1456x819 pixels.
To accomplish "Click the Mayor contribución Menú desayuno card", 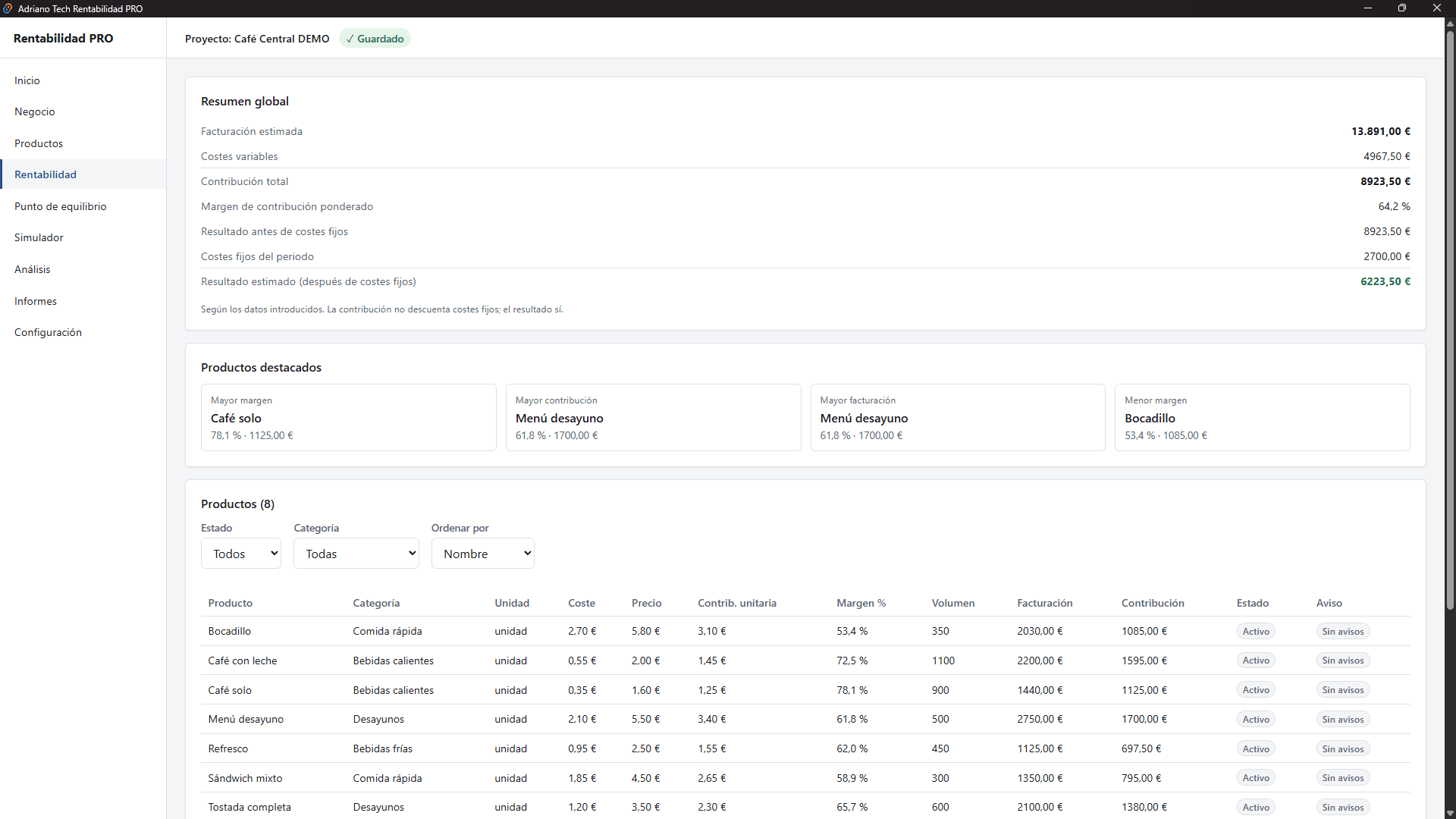I will click(x=654, y=418).
